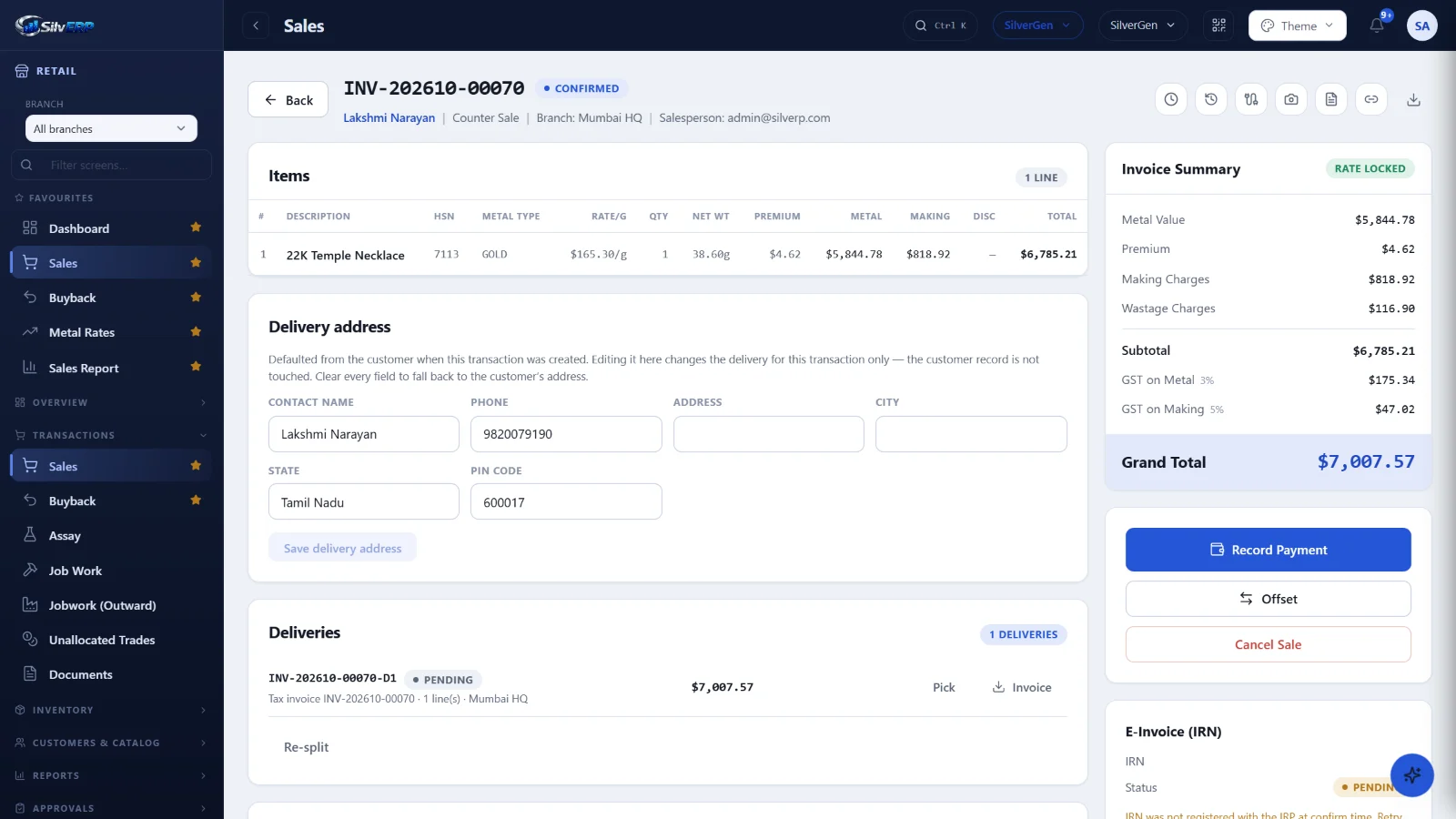Image resolution: width=1456 pixels, height=819 pixels.
Task: Open the All branches dropdown
Action: pyautogui.click(x=111, y=128)
